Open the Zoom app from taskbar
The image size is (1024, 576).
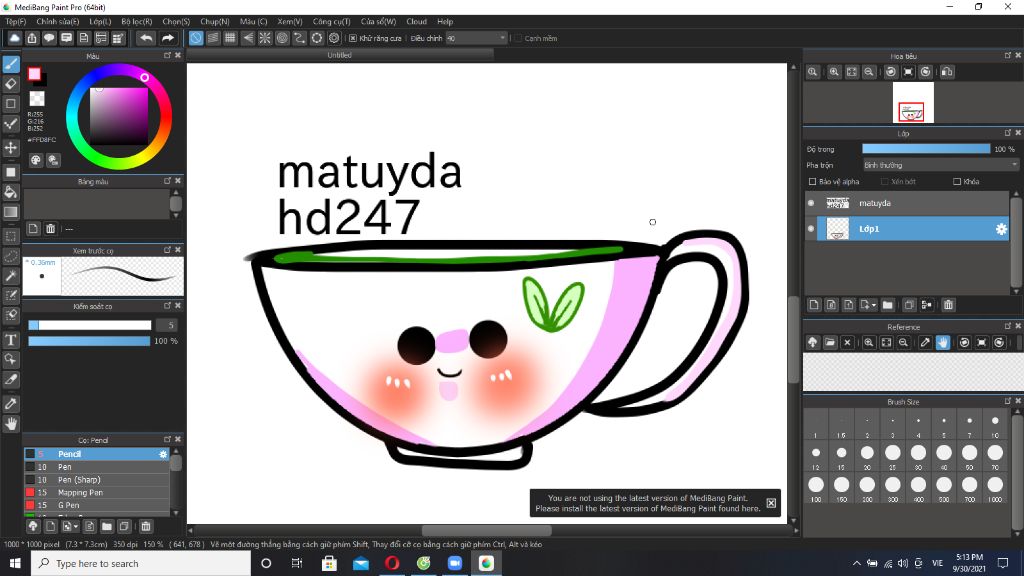[x=455, y=563]
